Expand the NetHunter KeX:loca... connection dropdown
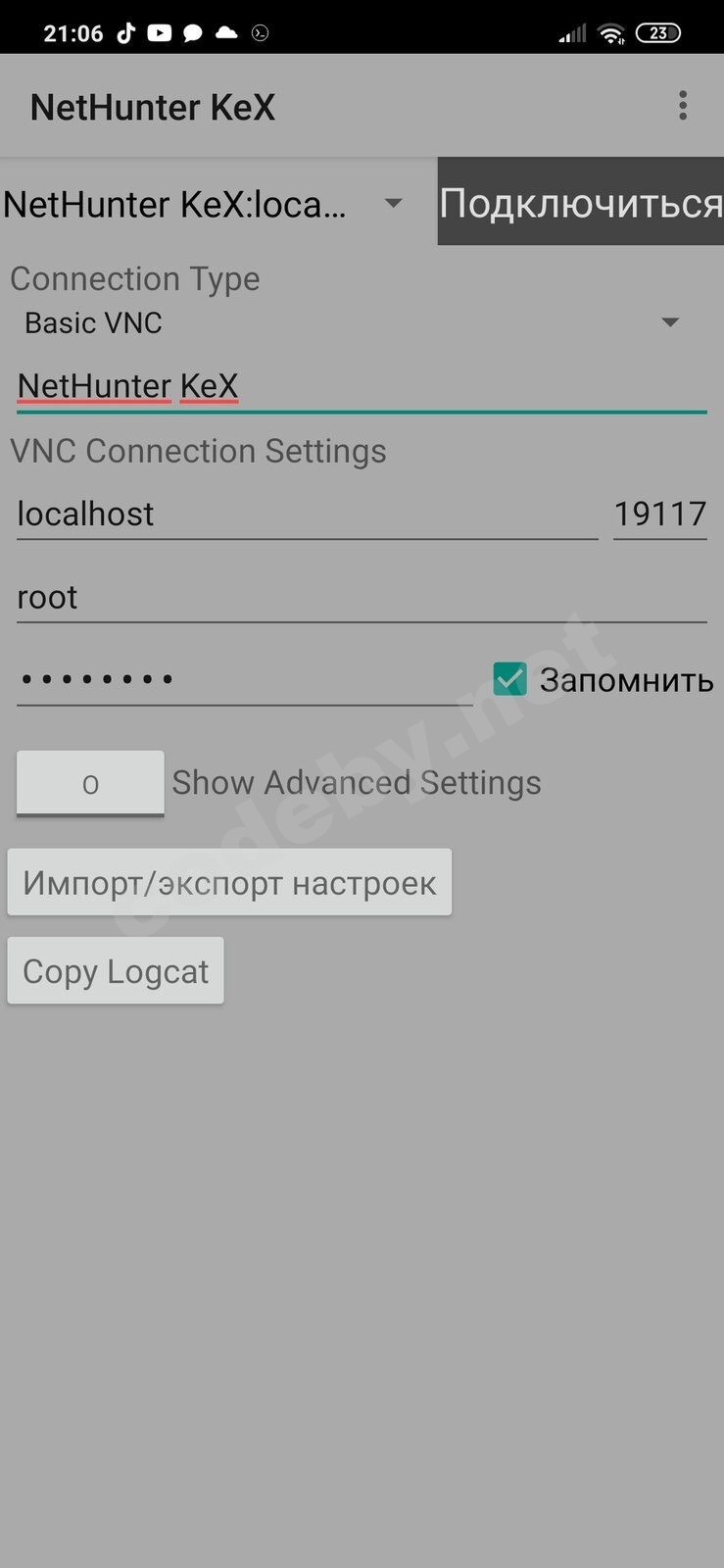Image resolution: width=724 pixels, height=1568 pixels. pos(204,204)
